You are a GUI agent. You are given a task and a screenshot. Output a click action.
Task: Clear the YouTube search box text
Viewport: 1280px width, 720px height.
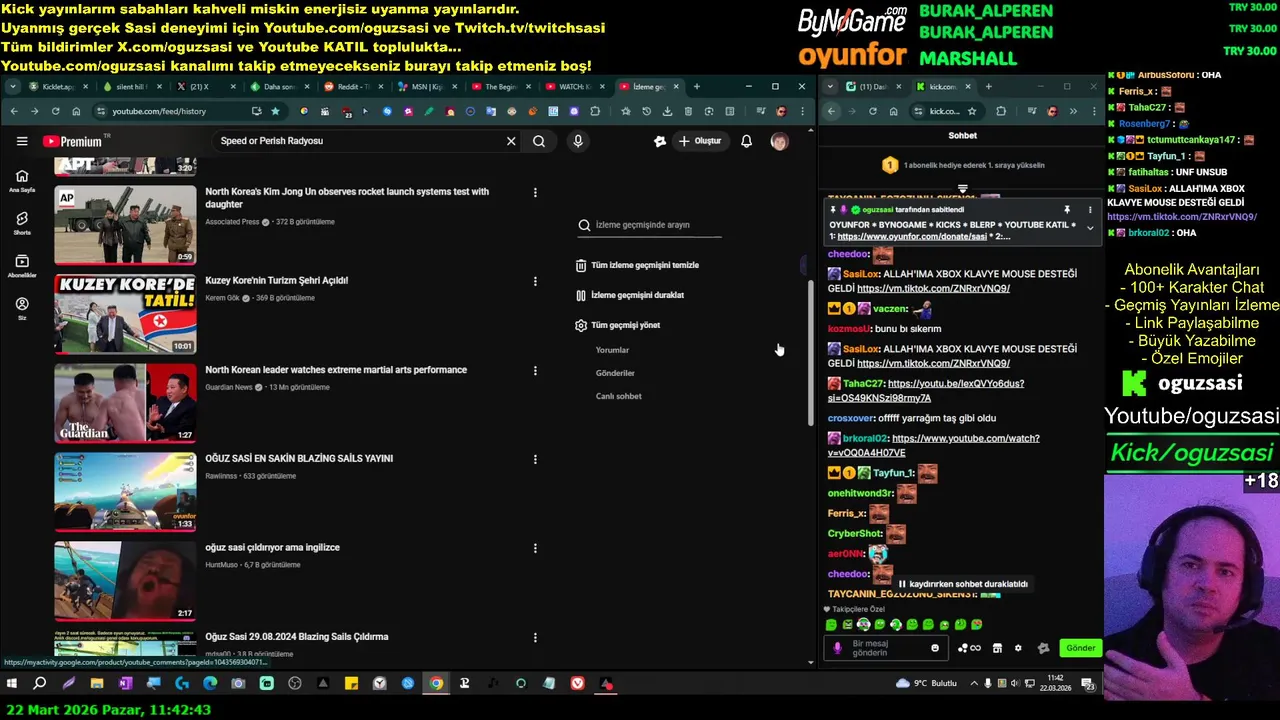[511, 141]
